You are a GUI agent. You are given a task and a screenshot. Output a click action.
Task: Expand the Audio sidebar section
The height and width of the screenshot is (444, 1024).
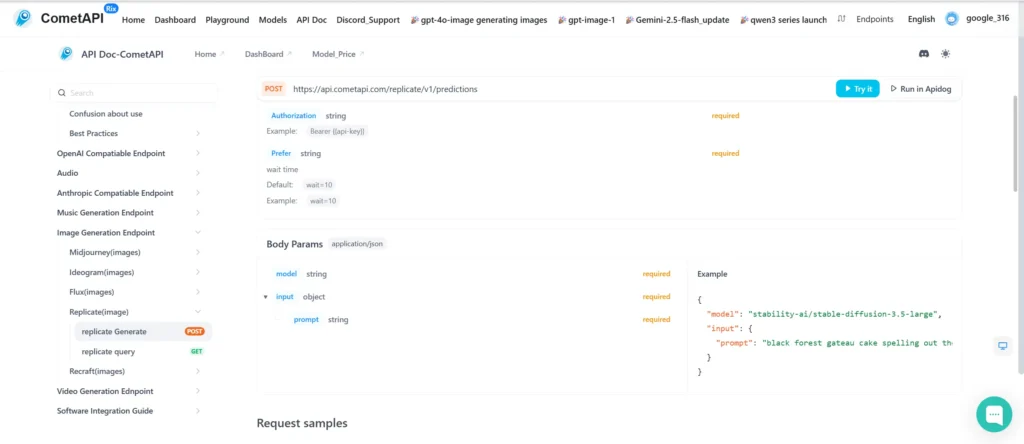point(198,173)
